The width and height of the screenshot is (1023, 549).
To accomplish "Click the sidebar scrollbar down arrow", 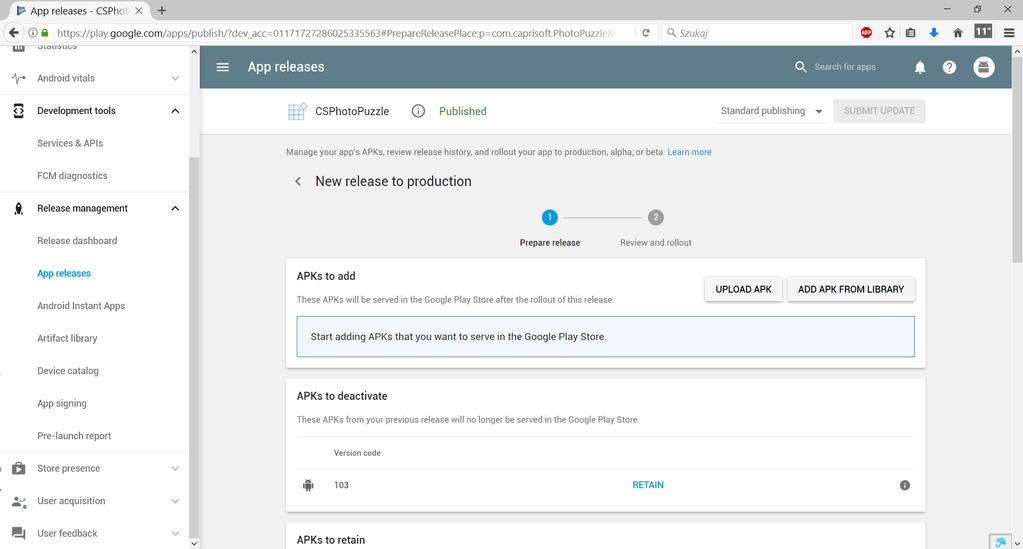I will (x=194, y=543).
